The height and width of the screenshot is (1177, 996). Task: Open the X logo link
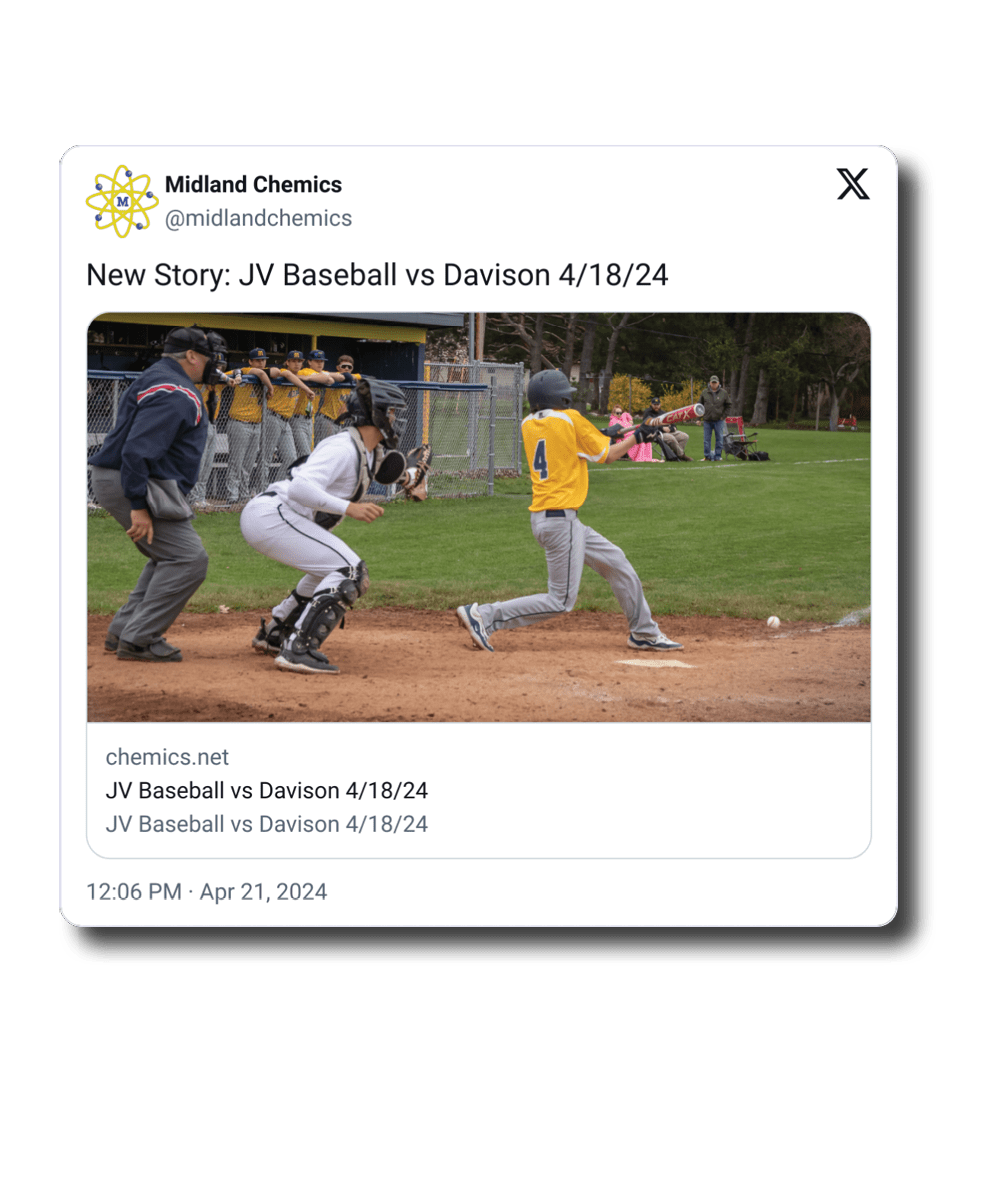click(x=853, y=184)
